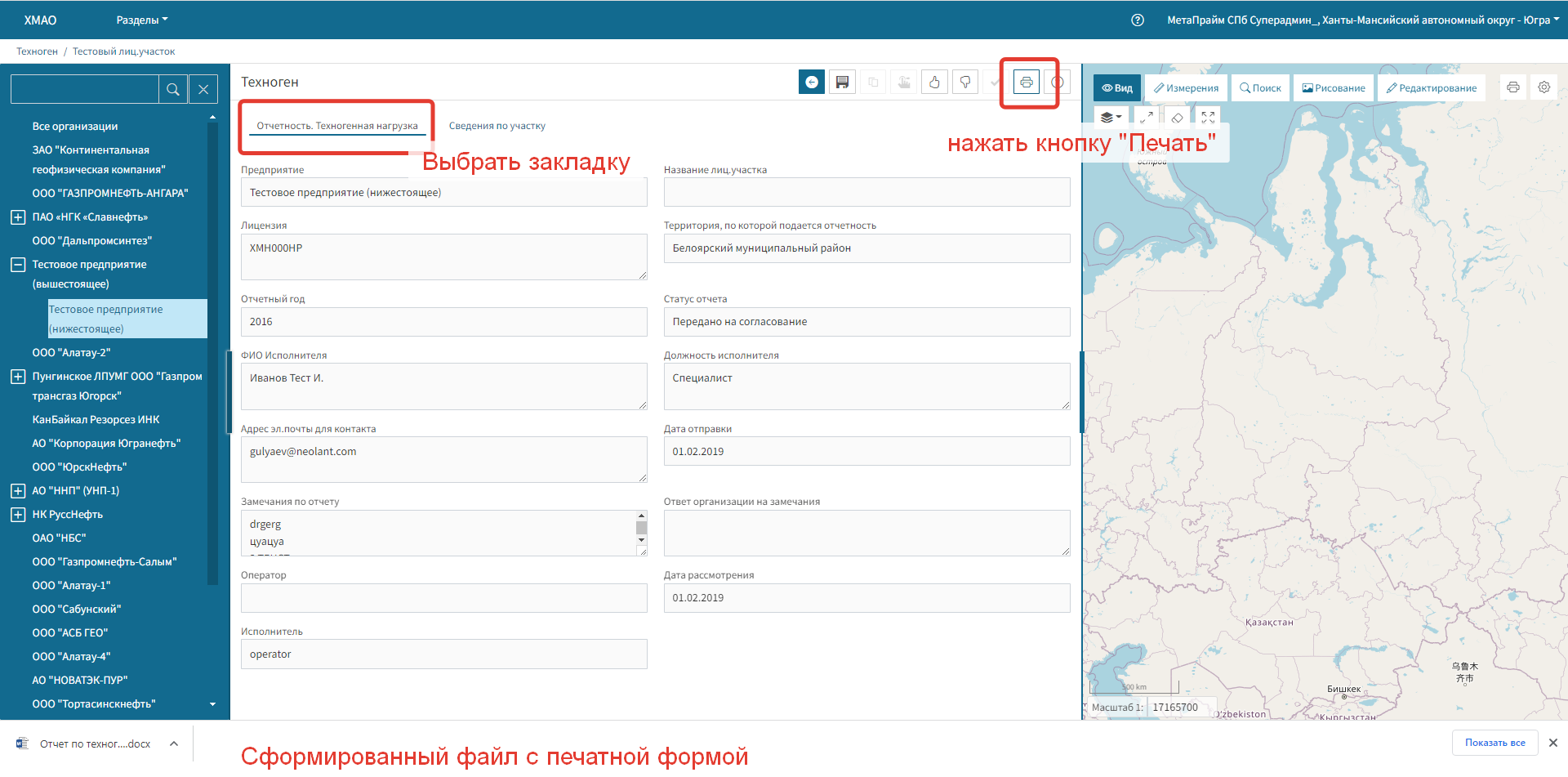Viewport: 1568px width, 777px height.
Task: Switch to the Сведения по участку tab
Action: [497, 126]
